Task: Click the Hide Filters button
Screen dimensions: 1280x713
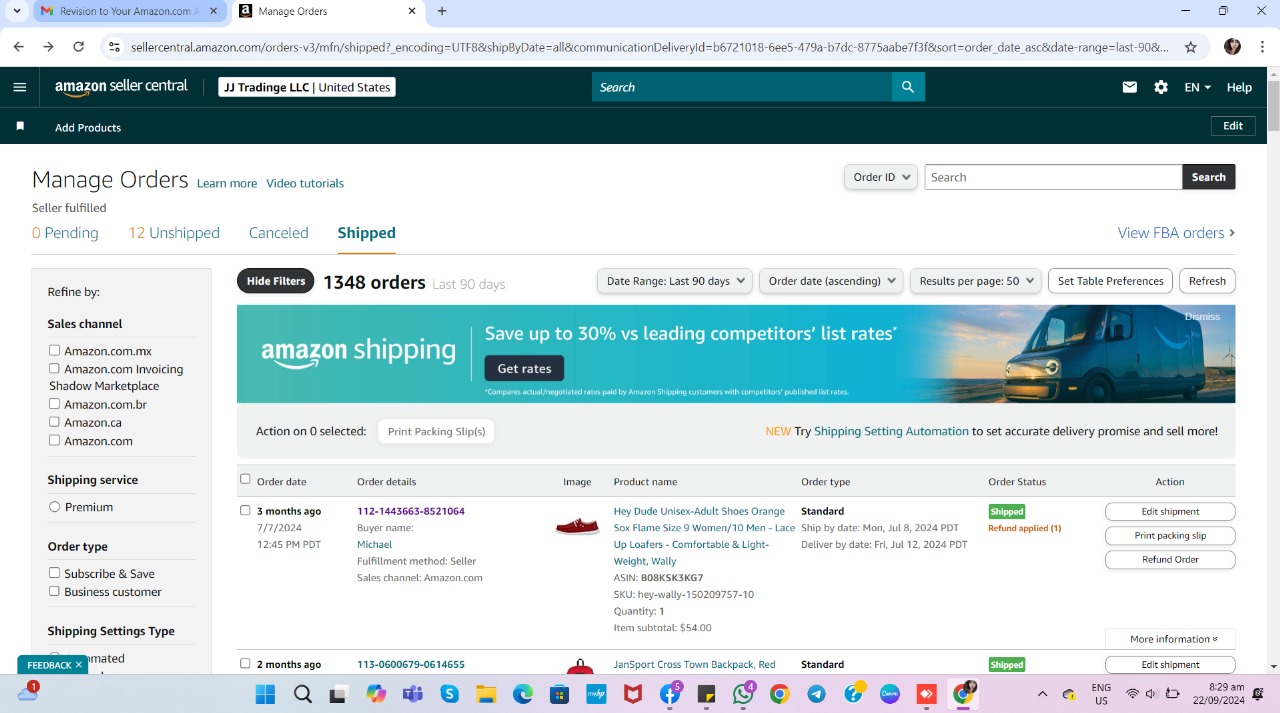Action: tap(276, 281)
